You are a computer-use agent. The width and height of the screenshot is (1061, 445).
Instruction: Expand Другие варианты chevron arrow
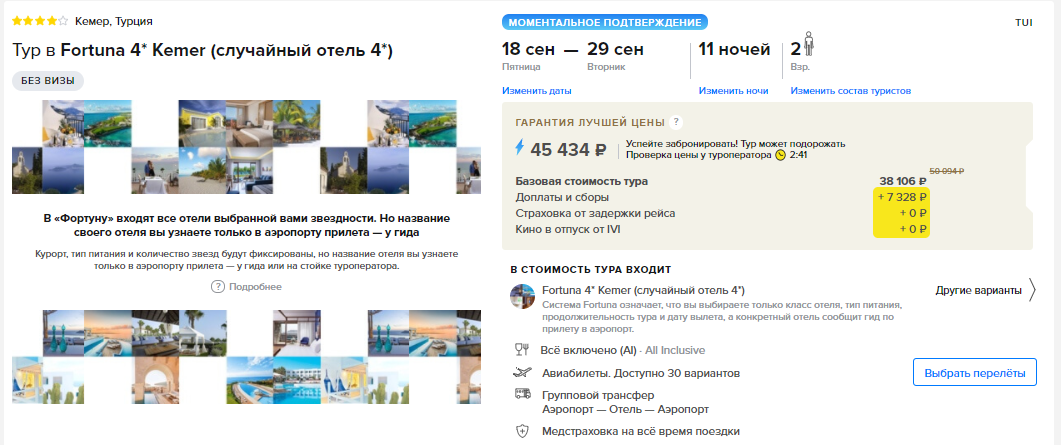point(1032,290)
